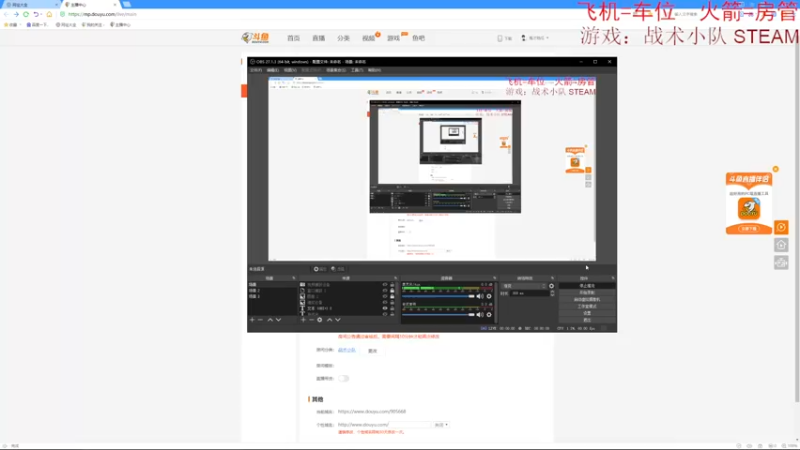Screen dimensions: 800x450
Task: Move scene up in OBS scenes panel
Action: point(270,320)
